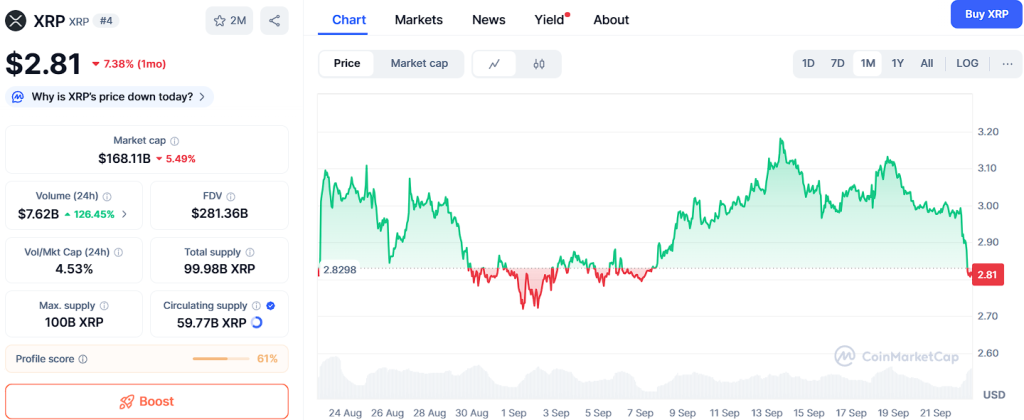Screen dimensions: 1024x420
Task: Click the share icon button
Action: click(x=274, y=20)
